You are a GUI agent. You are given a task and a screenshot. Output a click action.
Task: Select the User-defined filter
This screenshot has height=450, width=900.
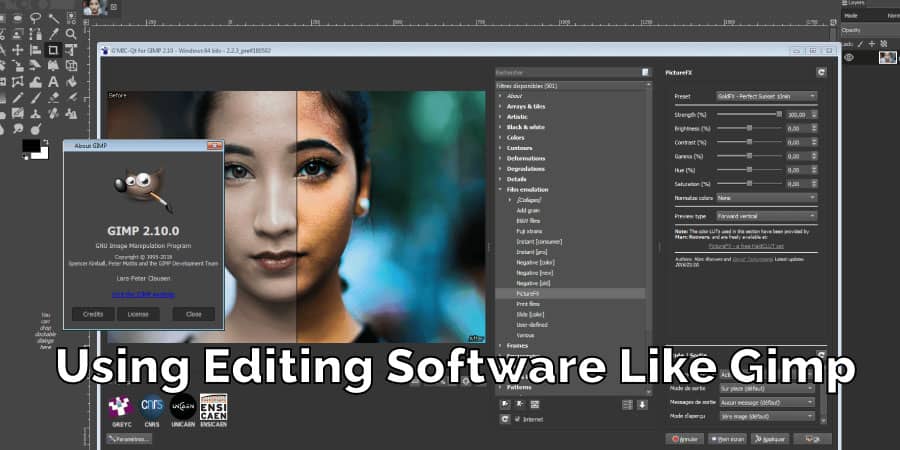tap(532, 325)
